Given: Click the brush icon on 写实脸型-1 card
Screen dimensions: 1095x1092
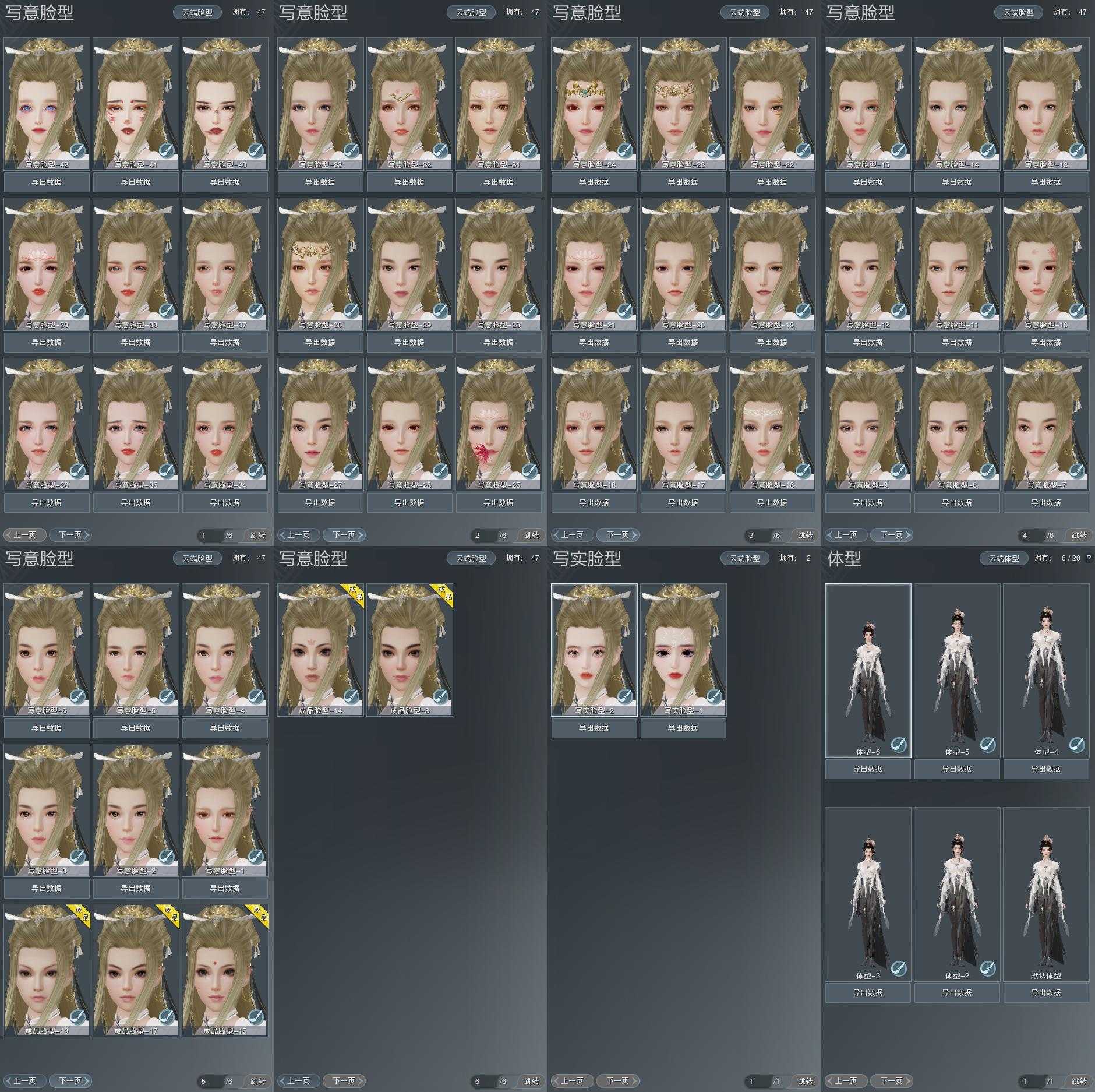Looking at the screenshot, I should (714, 697).
